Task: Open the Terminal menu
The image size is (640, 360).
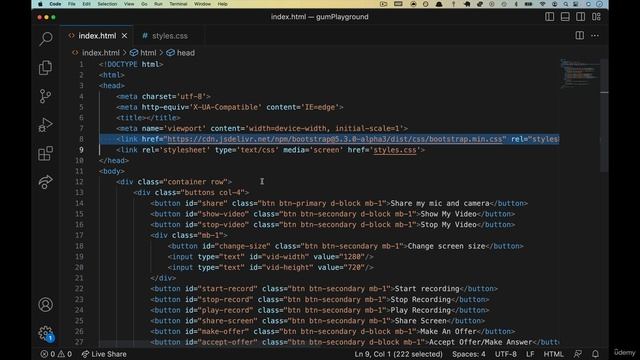Action: (x=178, y=4)
